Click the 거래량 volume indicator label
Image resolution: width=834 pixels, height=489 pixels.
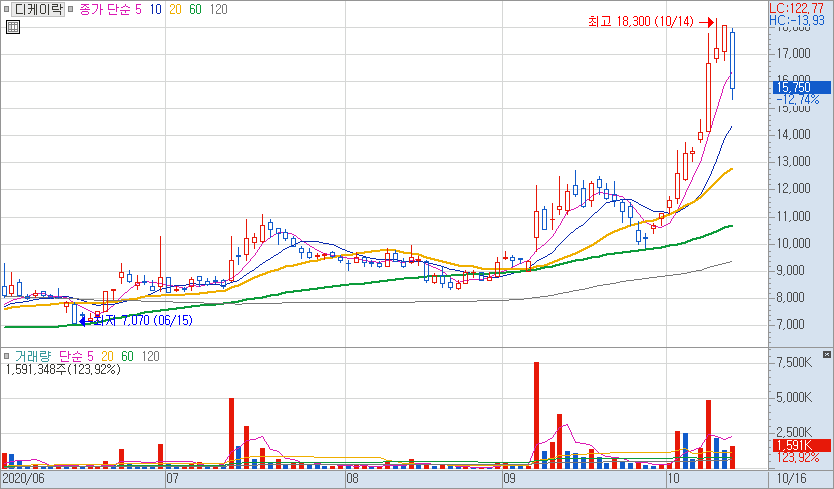click(x=33, y=356)
